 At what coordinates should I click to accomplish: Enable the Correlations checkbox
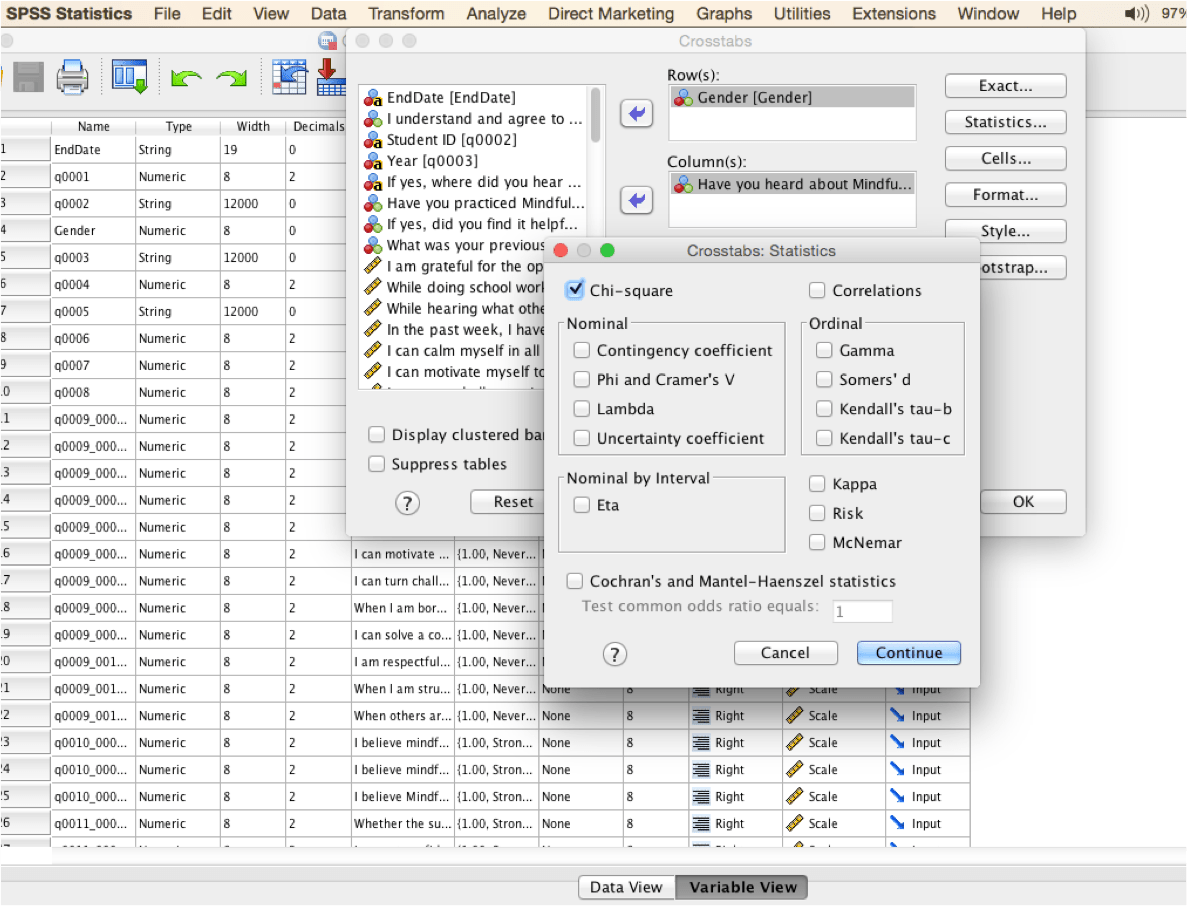817,290
